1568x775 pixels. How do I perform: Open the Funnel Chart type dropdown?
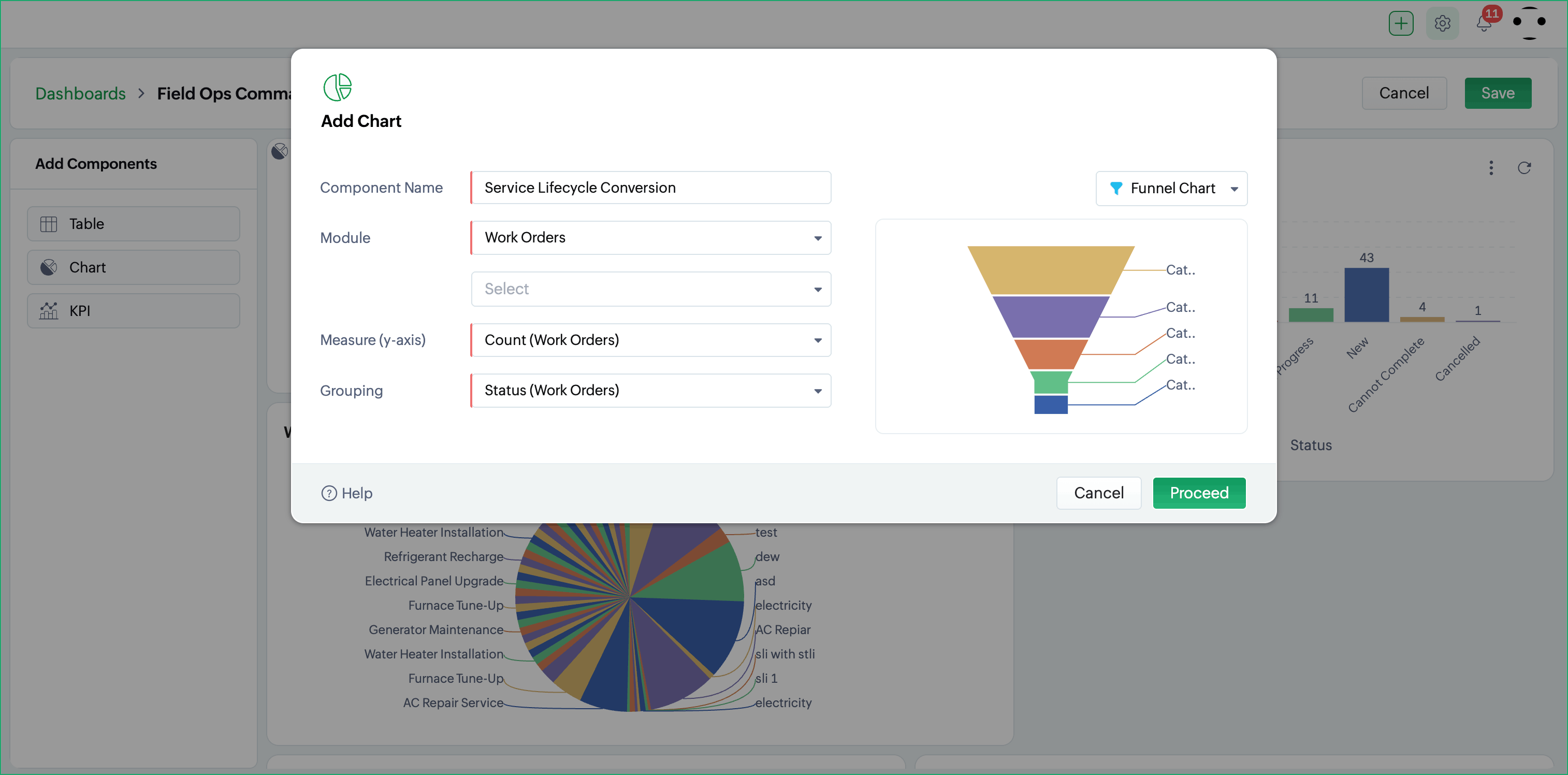click(x=1171, y=188)
